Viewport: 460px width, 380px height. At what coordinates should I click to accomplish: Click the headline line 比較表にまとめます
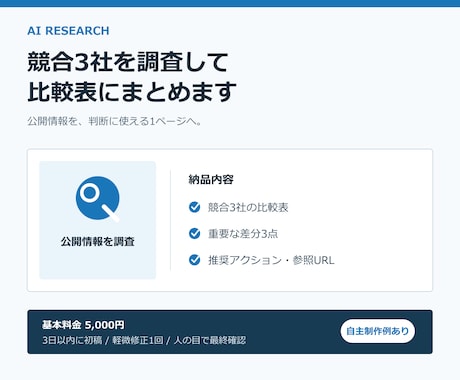point(132,91)
